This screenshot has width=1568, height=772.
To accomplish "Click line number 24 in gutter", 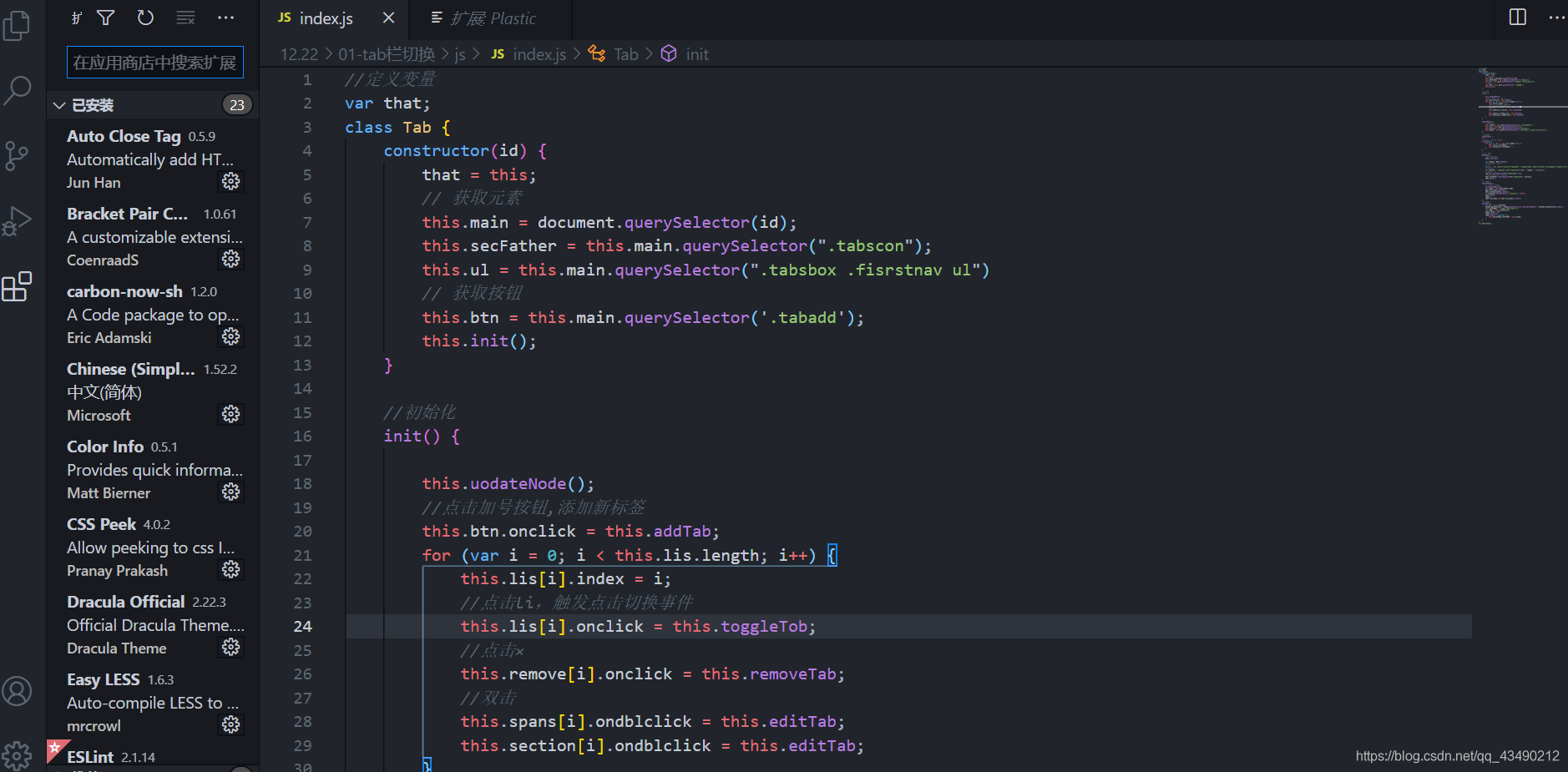I will (303, 627).
